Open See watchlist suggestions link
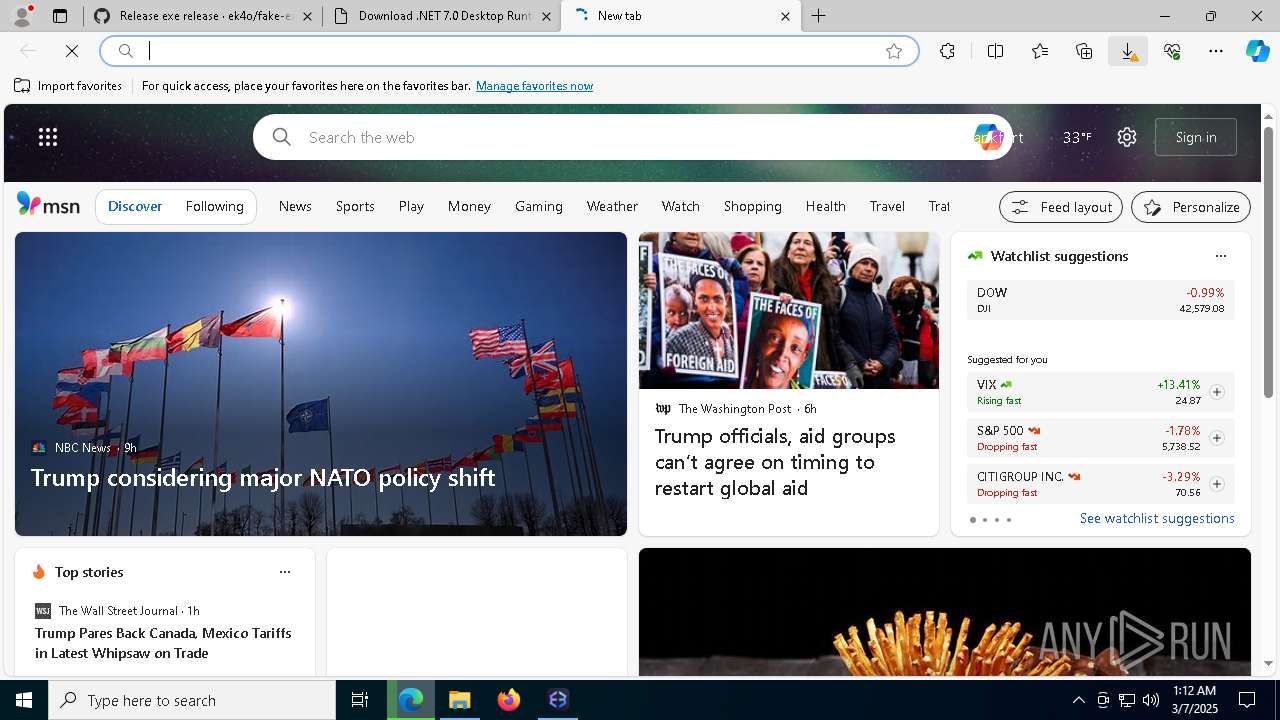1280x720 pixels. pos(1157,518)
